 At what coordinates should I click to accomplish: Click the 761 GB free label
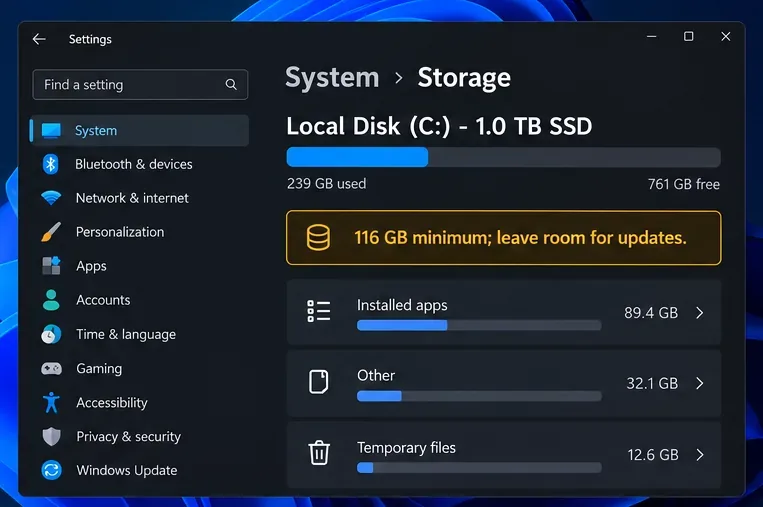tap(684, 184)
